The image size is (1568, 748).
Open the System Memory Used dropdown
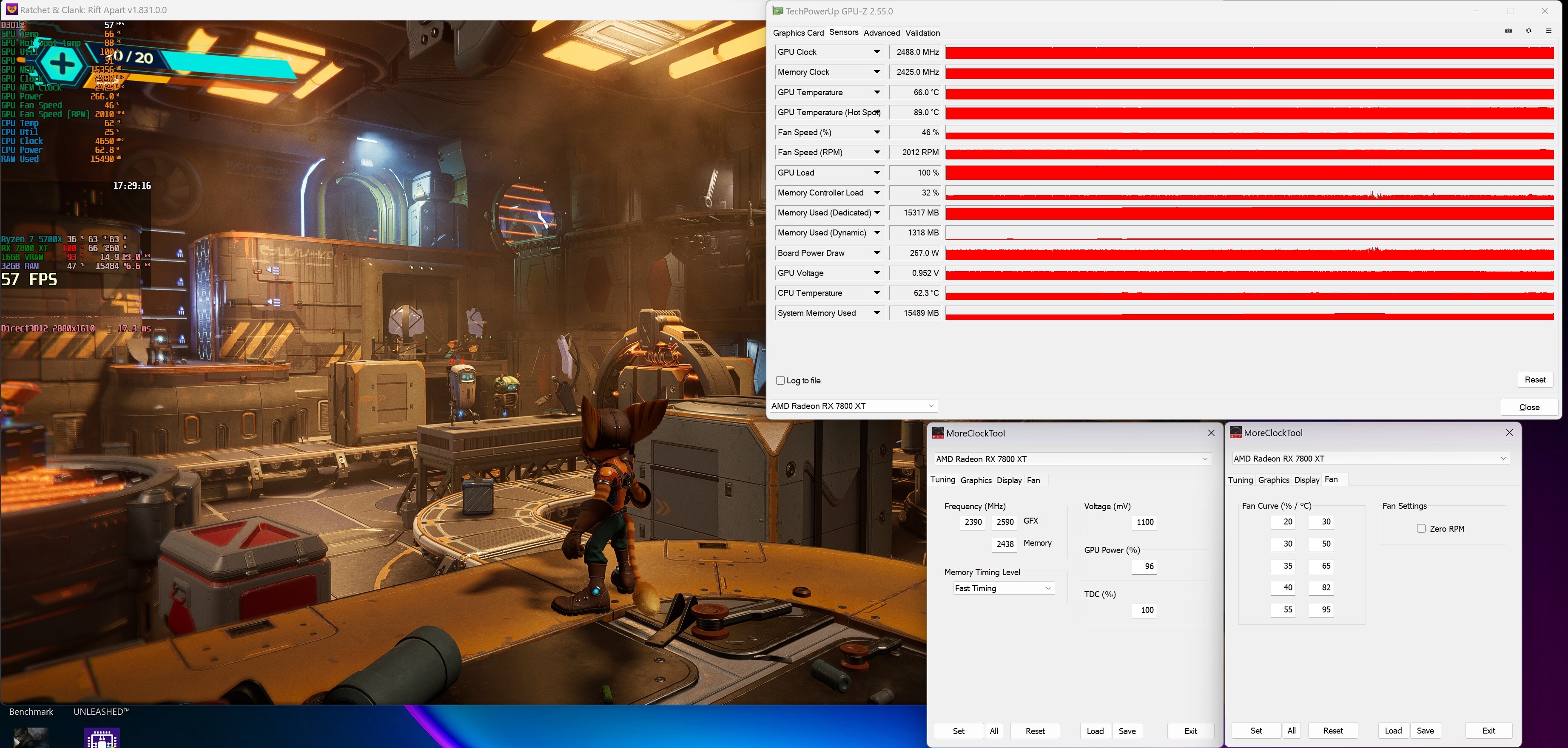point(877,313)
